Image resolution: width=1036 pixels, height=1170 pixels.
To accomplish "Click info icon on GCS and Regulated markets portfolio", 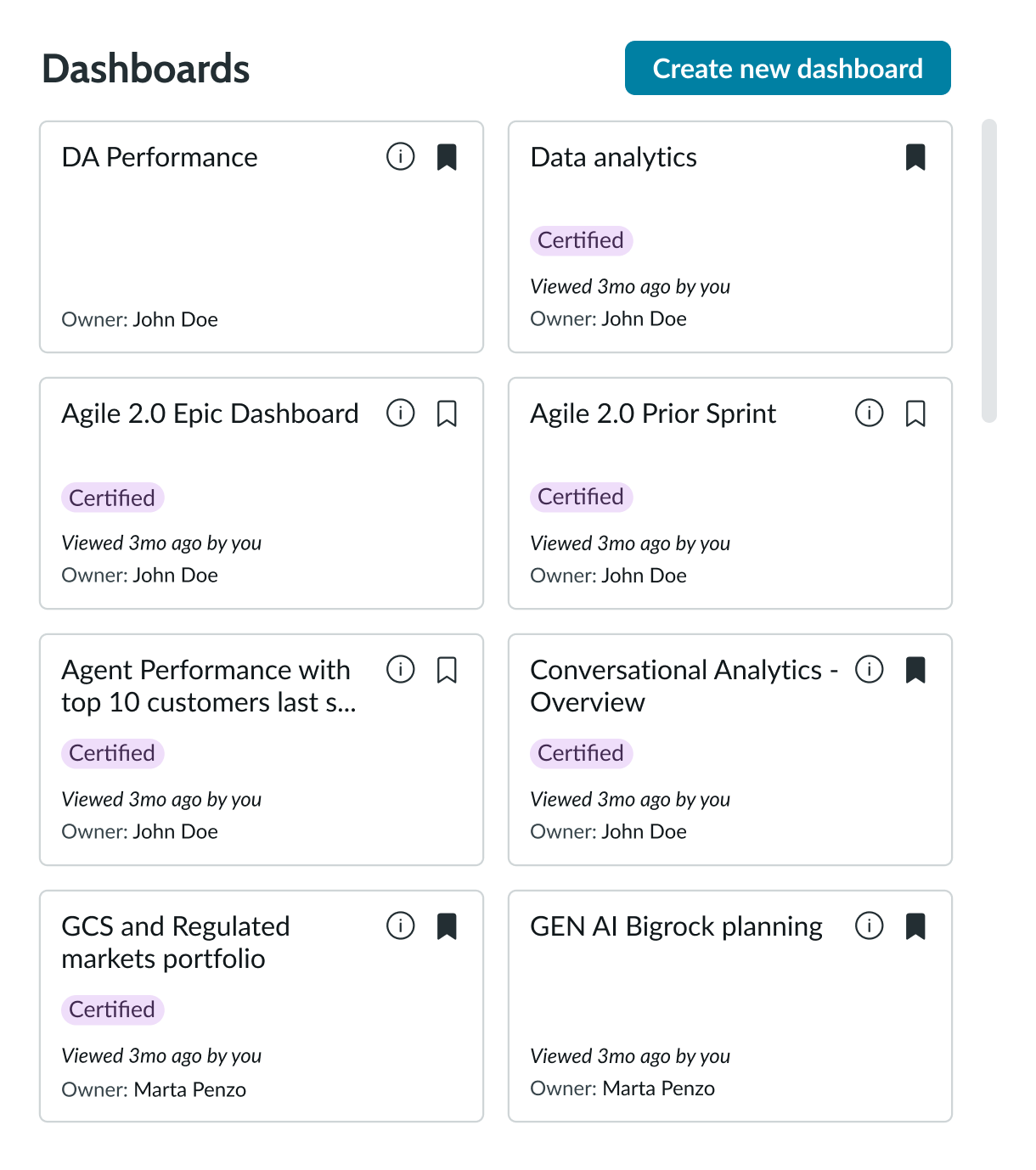I will click(x=400, y=927).
